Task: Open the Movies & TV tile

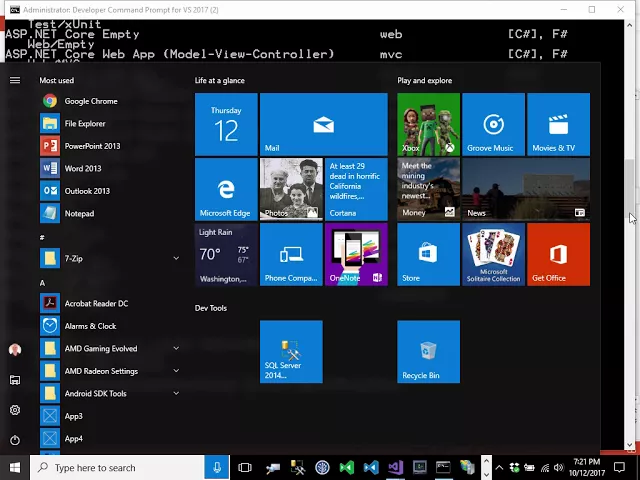Action: (x=558, y=124)
